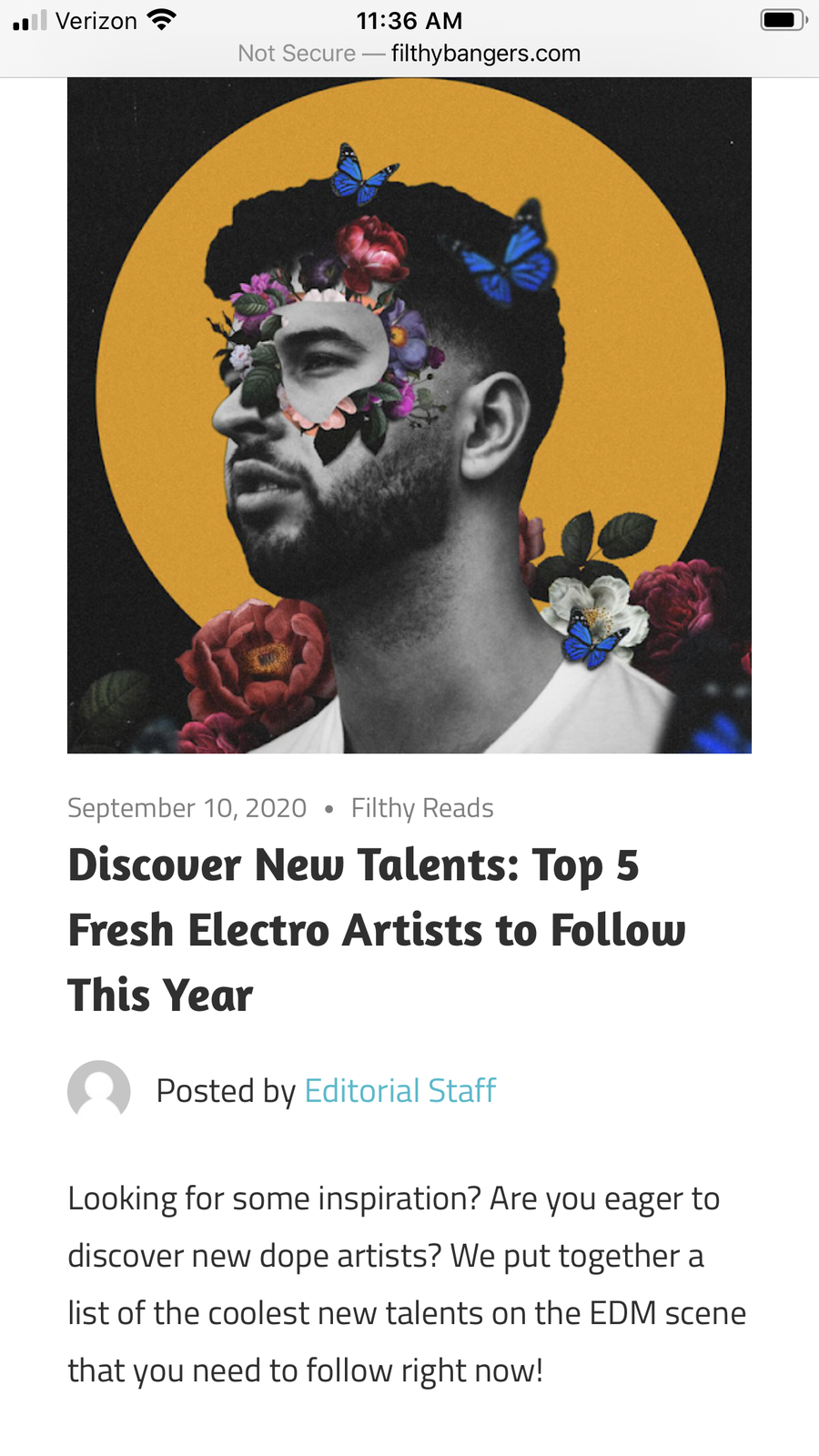
Task: Click September 10, 2020 post date
Action: coord(187,808)
